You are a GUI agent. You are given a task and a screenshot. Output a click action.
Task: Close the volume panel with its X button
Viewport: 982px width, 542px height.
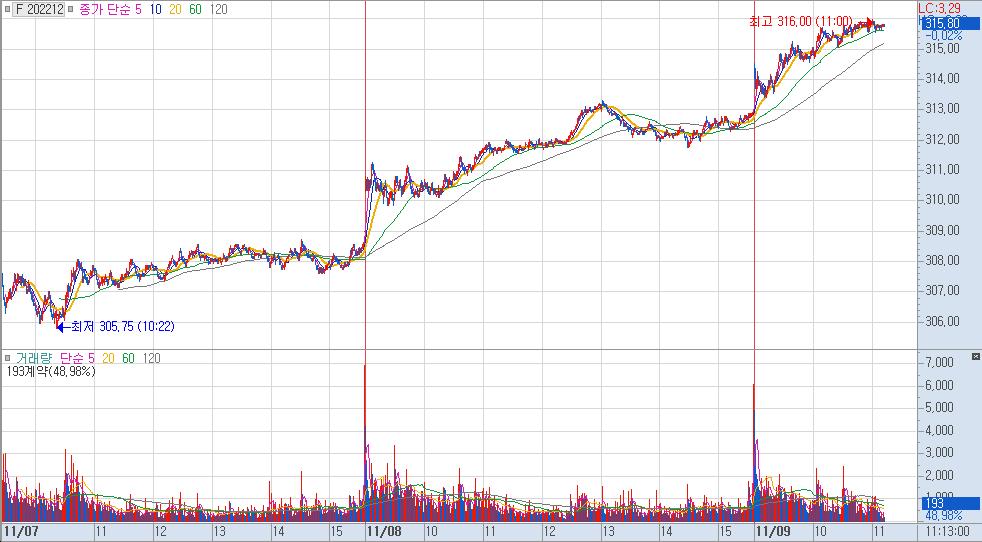coord(975,356)
